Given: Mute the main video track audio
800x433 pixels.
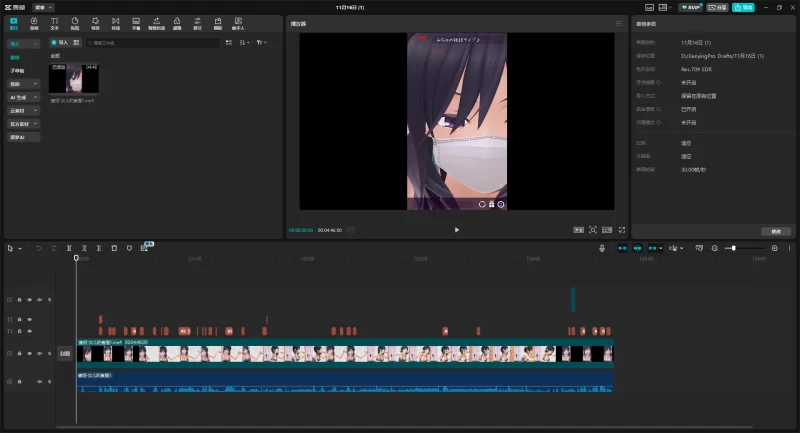Looking at the screenshot, I should point(39,353).
